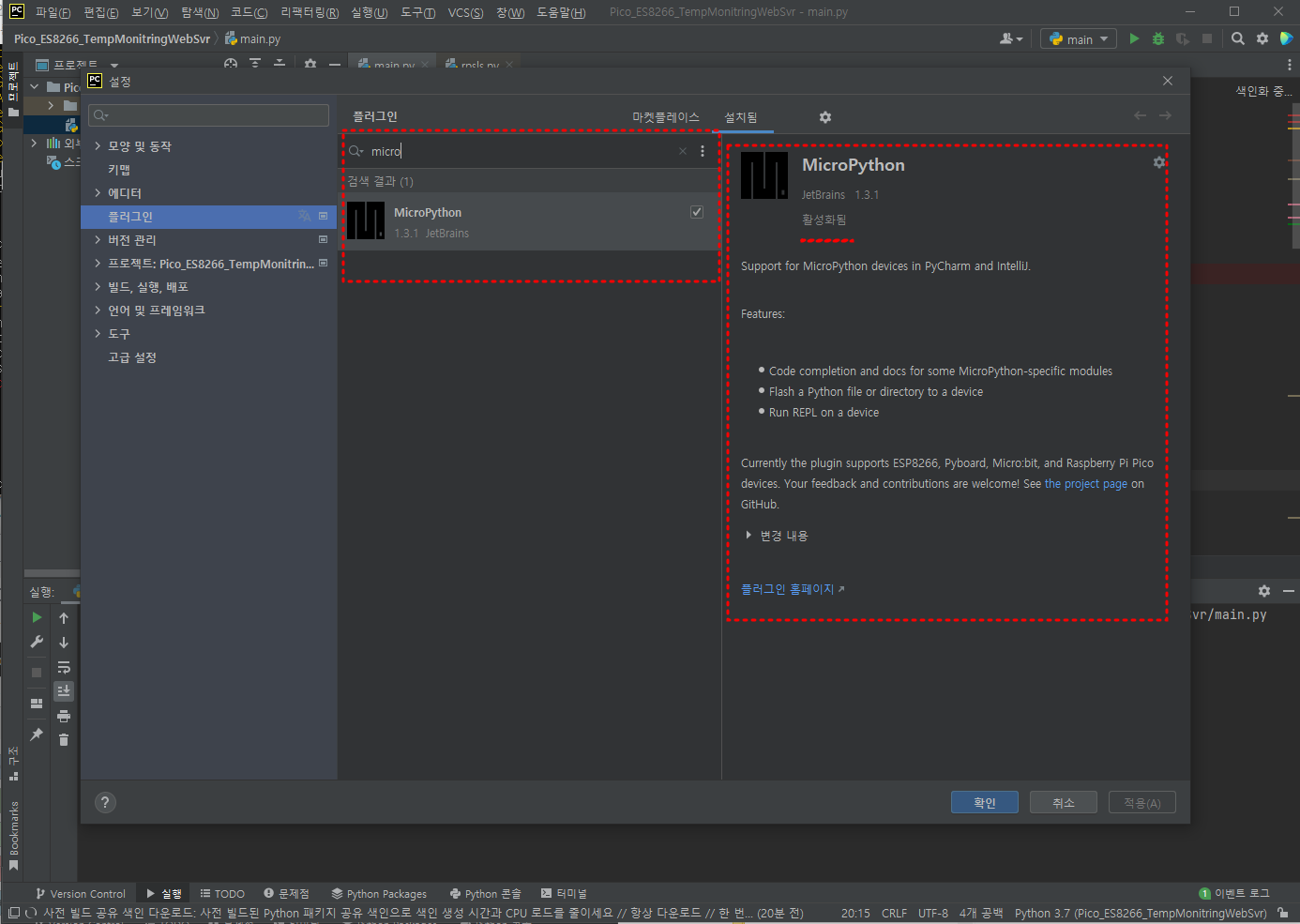
Task: Click the help question mark button
Action: click(105, 802)
